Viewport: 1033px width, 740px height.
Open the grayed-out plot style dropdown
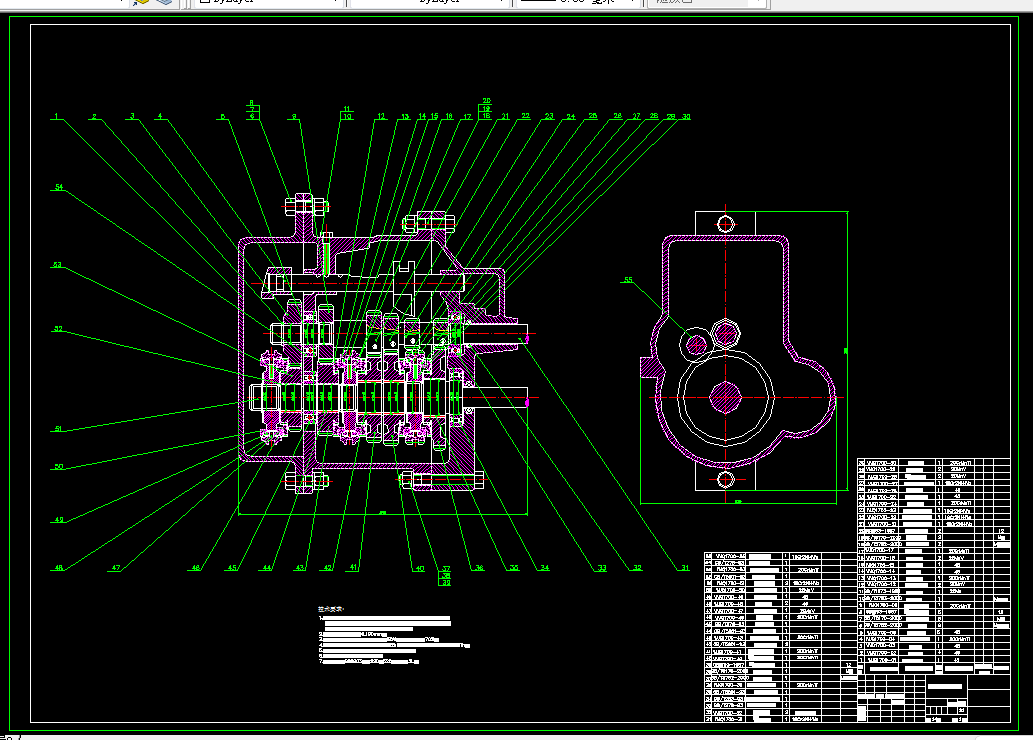point(706,2)
